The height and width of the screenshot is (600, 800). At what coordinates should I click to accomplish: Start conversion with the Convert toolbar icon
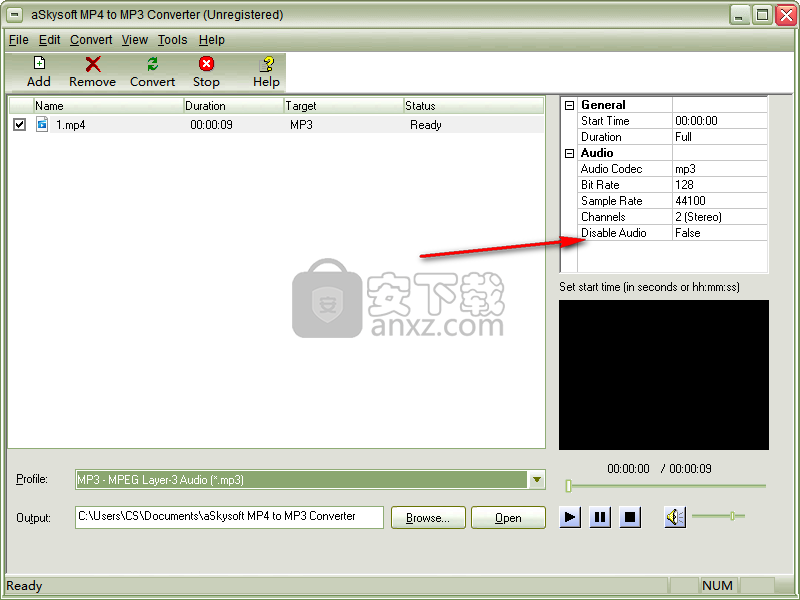(153, 64)
